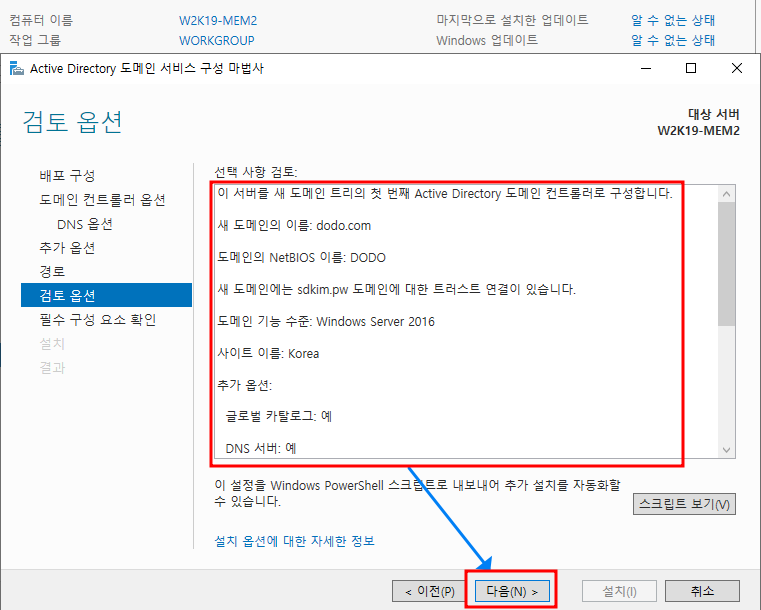
Task: Close the Active Directory wizard window
Action: pos(737,68)
